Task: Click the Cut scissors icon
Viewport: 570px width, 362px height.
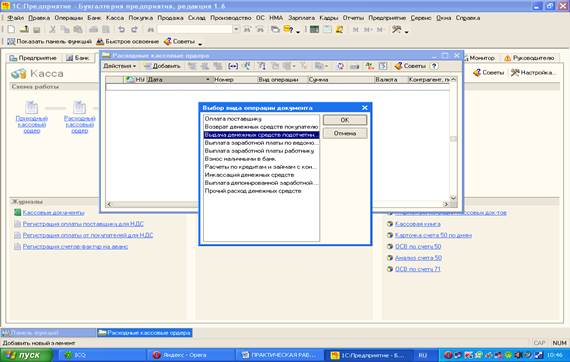Action: [52, 29]
